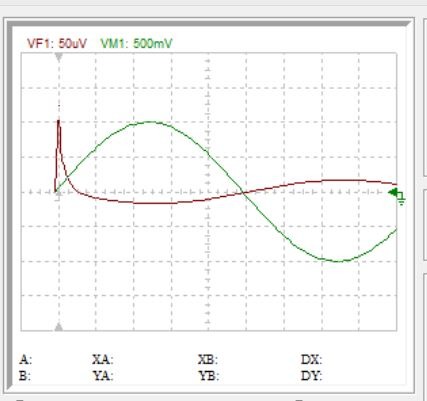Click the green ground reference marker icon
427x401 pixels.
coord(397,196)
